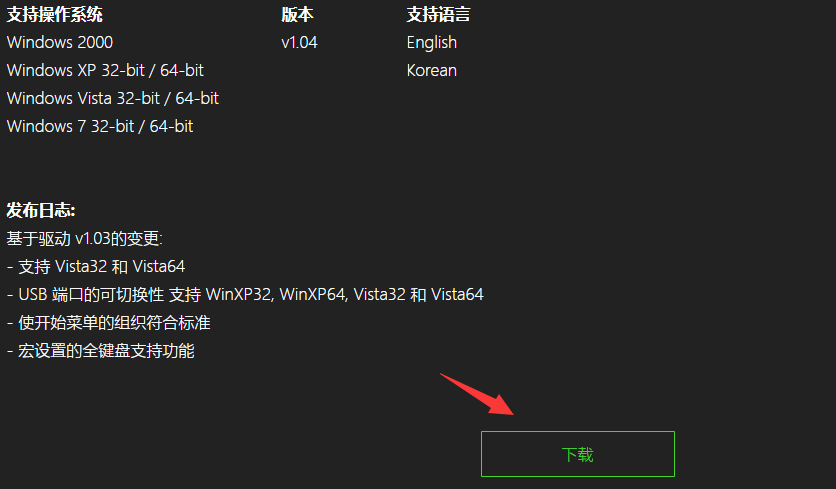Select Windows Vista 32-bit / 64-bit text

tap(112, 98)
